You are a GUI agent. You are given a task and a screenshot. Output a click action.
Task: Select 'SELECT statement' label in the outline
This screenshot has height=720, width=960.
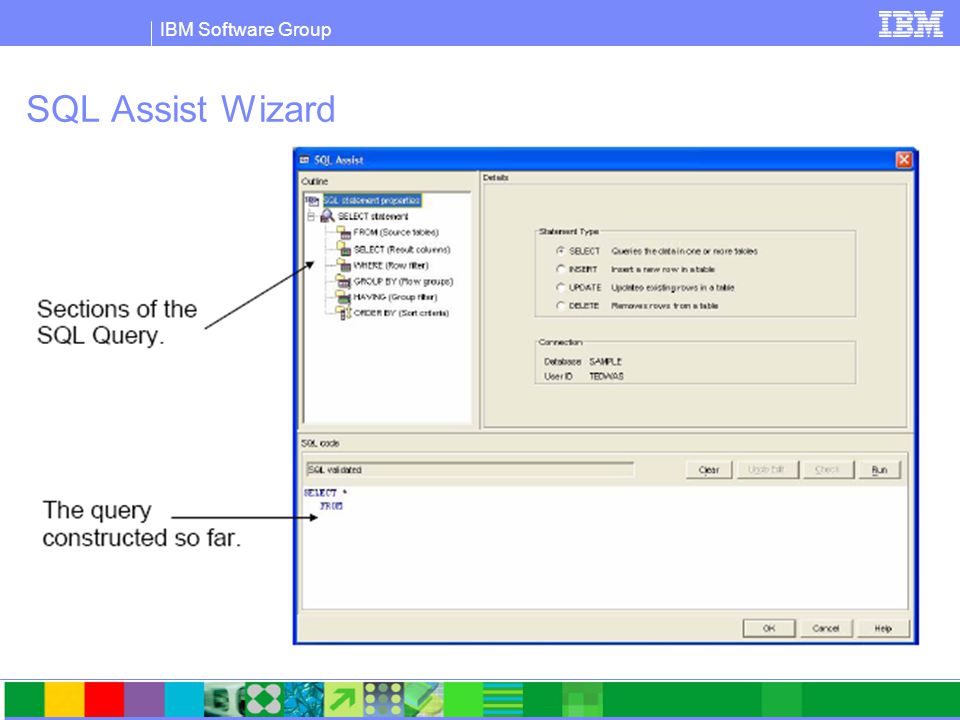373,216
